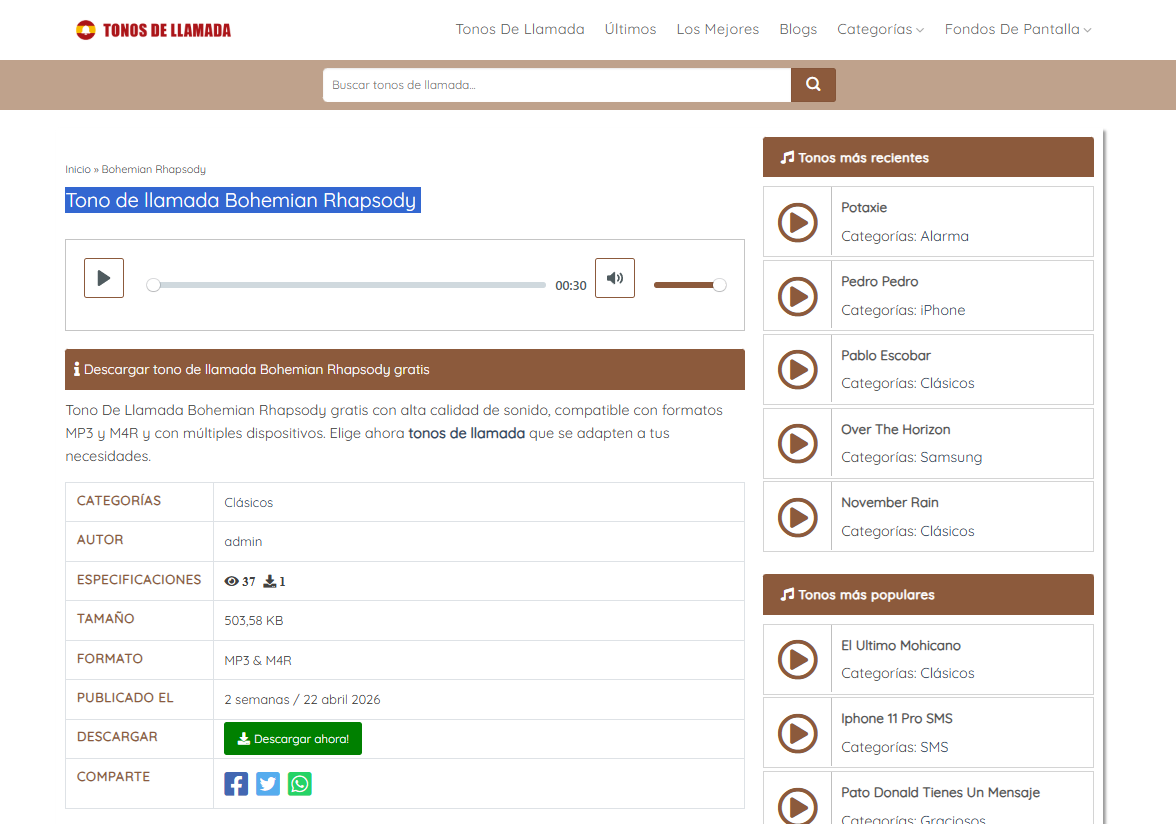Play the Pato Donald ringtone preview
The image size is (1176, 824).
(x=797, y=806)
